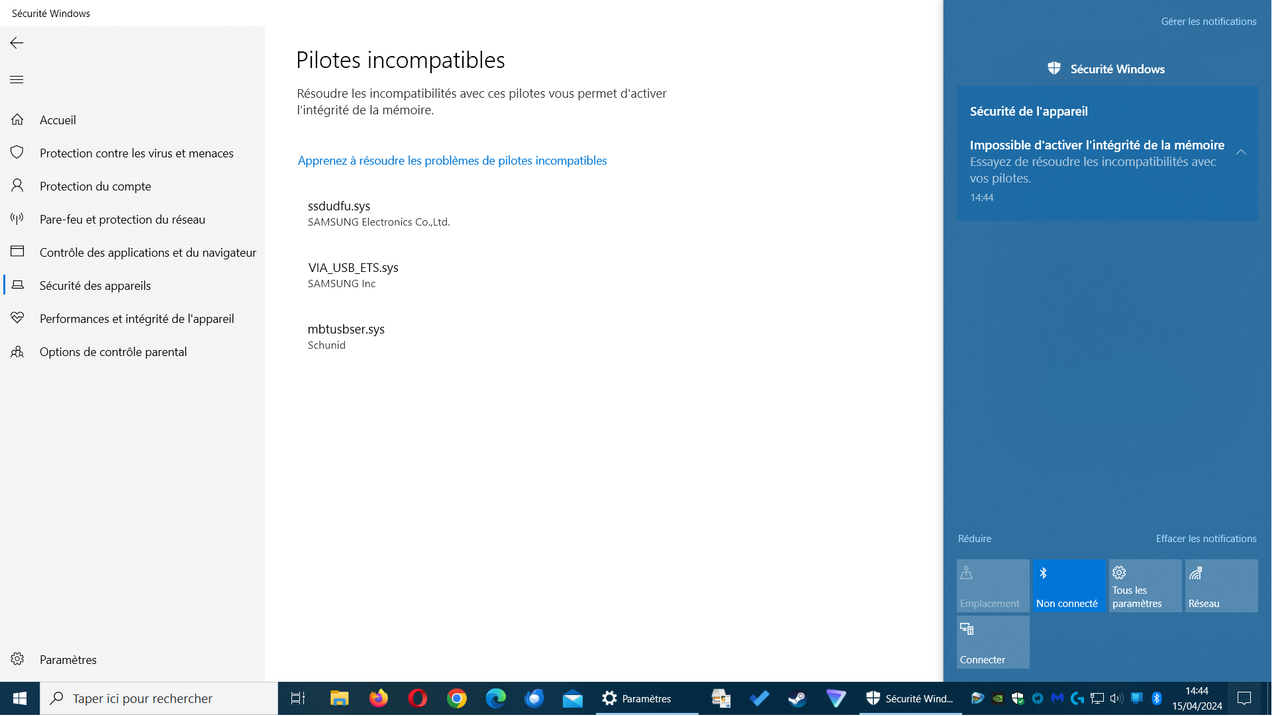The image size is (1280, 716).
Task: Toggle the Emplacement quick action tile
Action: [993, 586]
